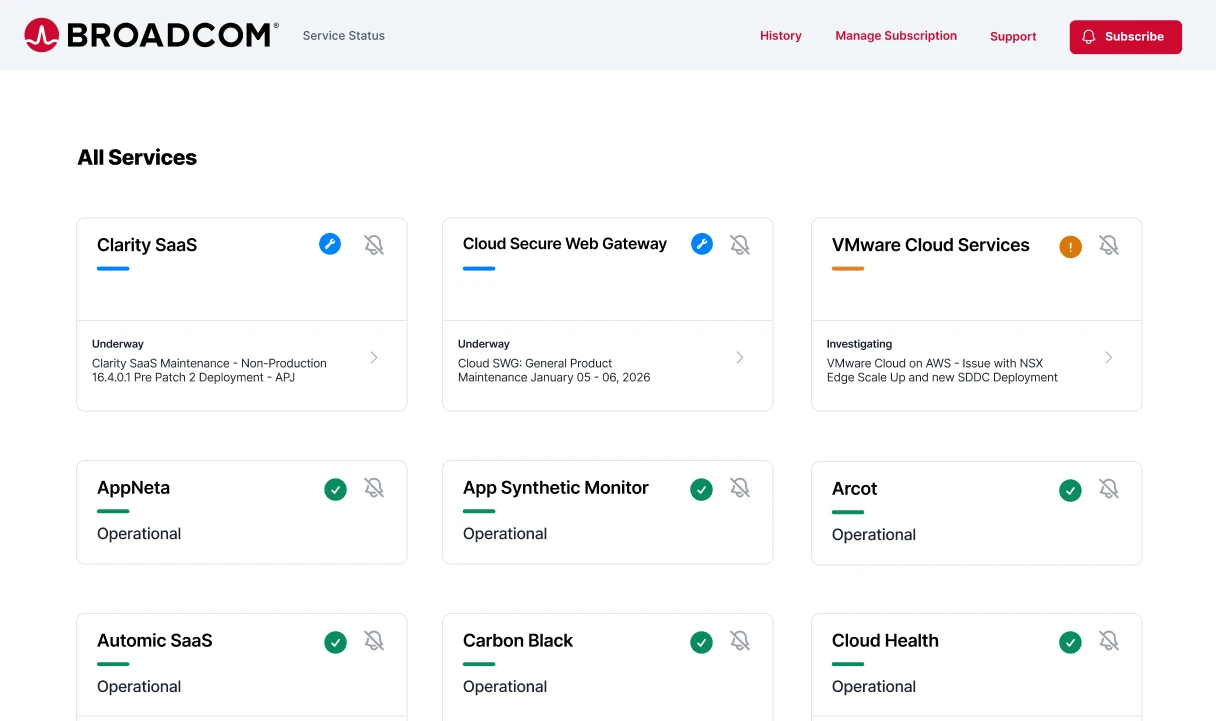The height and width of the screenshot is (721, 1216).
Task: Open the History page
Action: point(781,35)
